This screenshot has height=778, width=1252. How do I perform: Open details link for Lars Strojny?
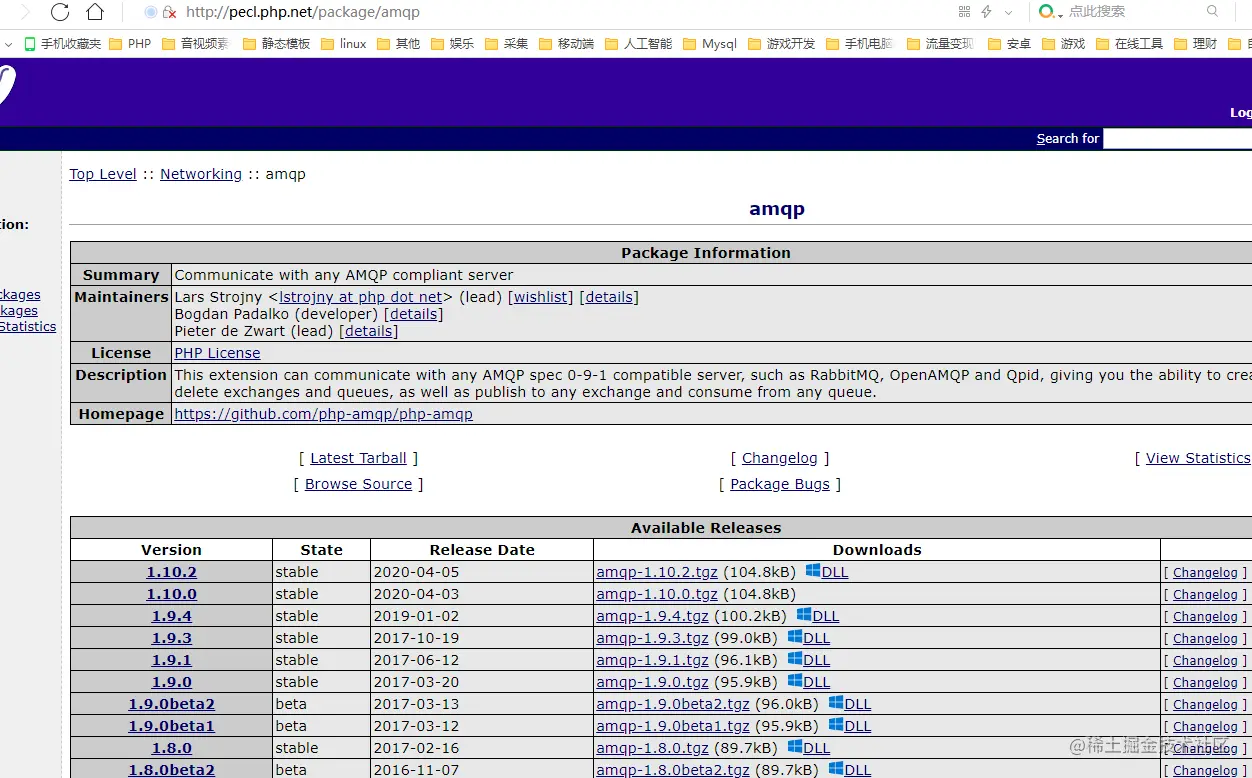coord(609,297)
